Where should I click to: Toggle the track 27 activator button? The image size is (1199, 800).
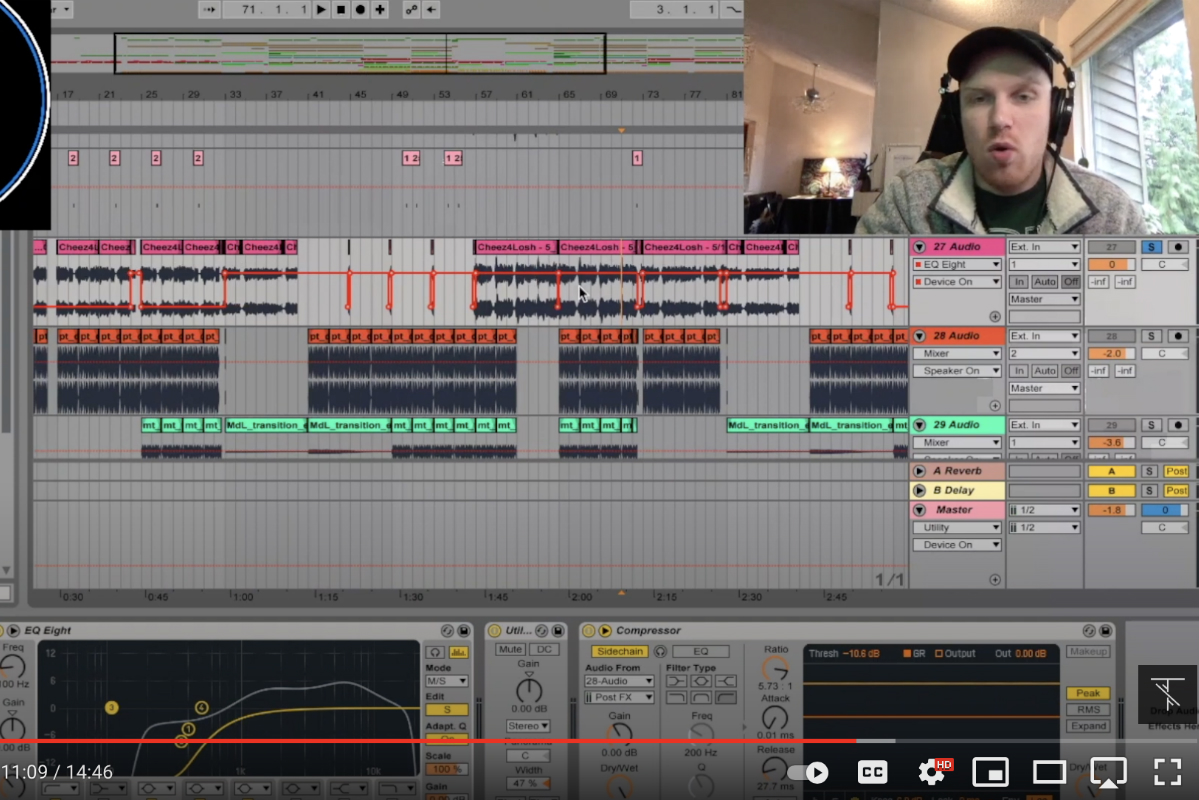[1111, 247]
